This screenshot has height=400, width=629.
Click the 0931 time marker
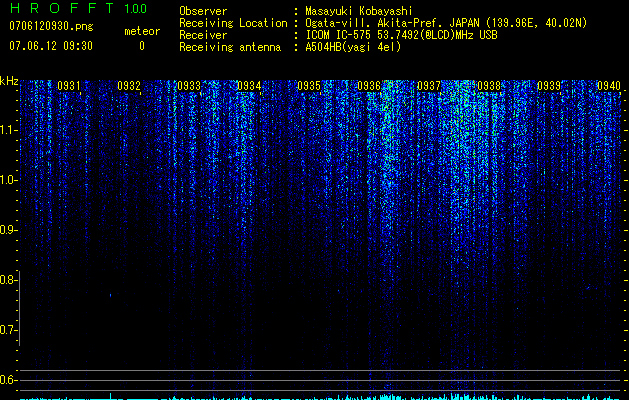(69, 86)
